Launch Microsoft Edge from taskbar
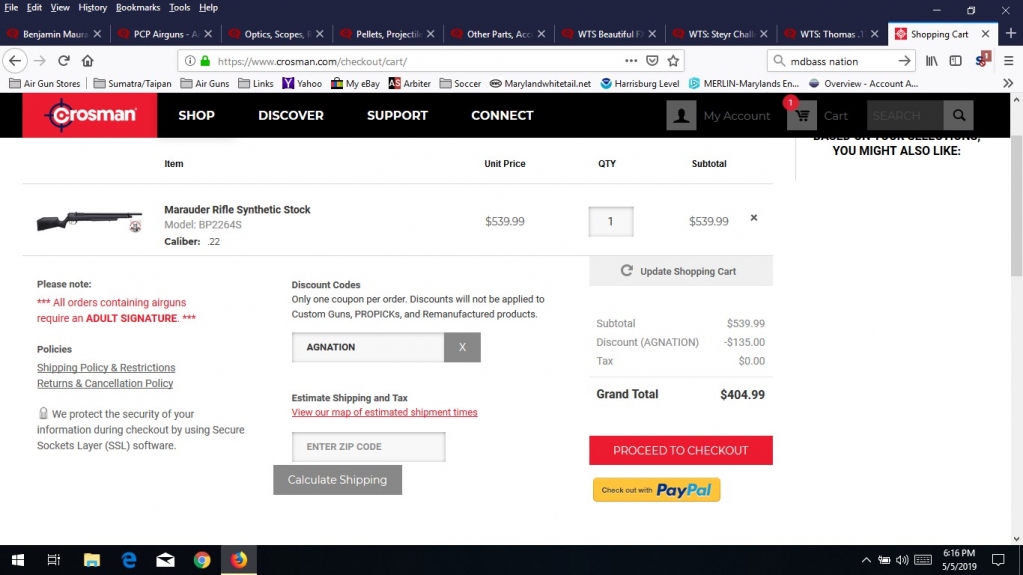The width and height of the screenshot is (1023, 575). coord(129,560)
